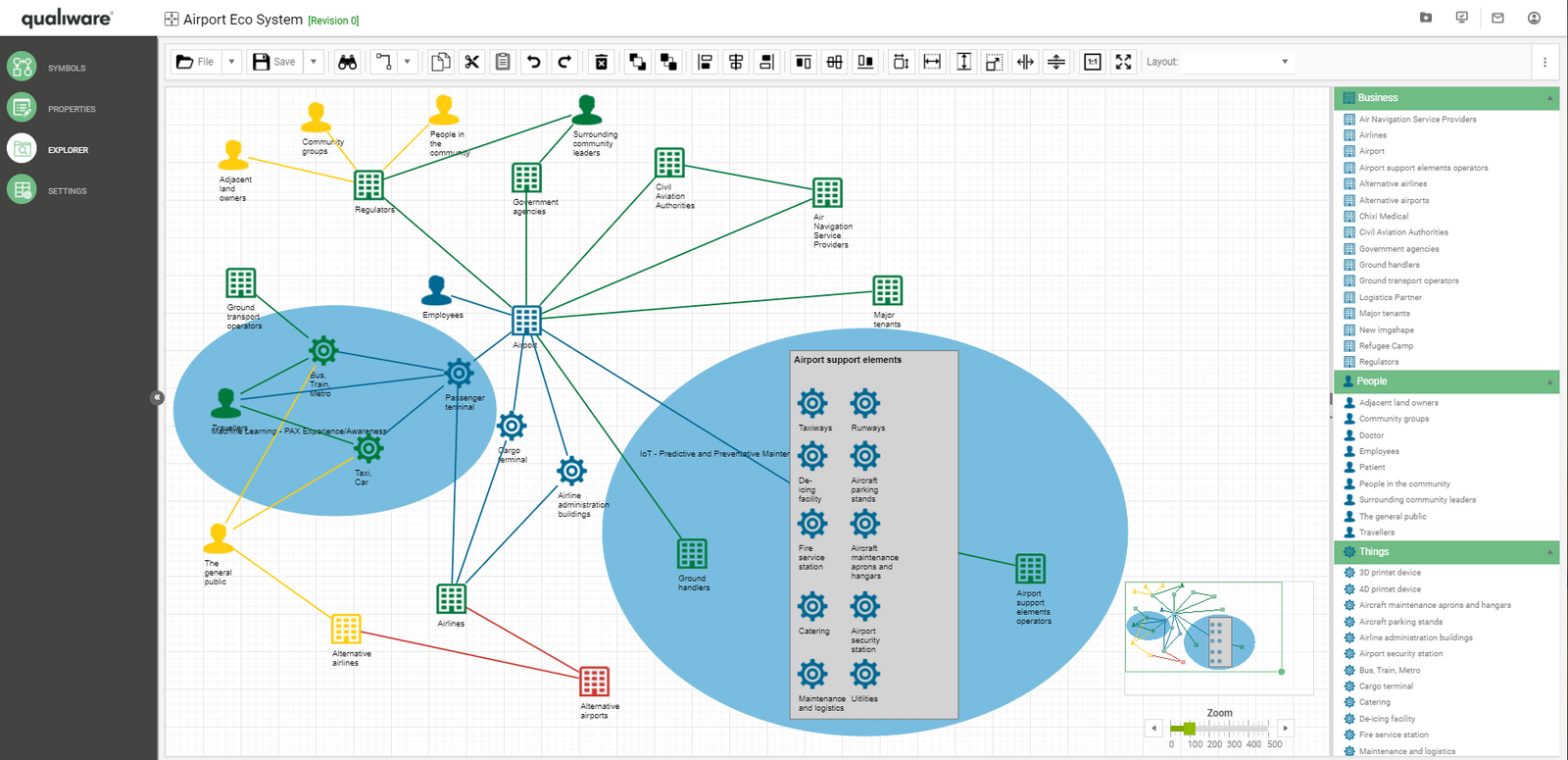Open the Layout dropdown
The height and width of the screenshot is (760, 1568).
(x=1284, y=62)
